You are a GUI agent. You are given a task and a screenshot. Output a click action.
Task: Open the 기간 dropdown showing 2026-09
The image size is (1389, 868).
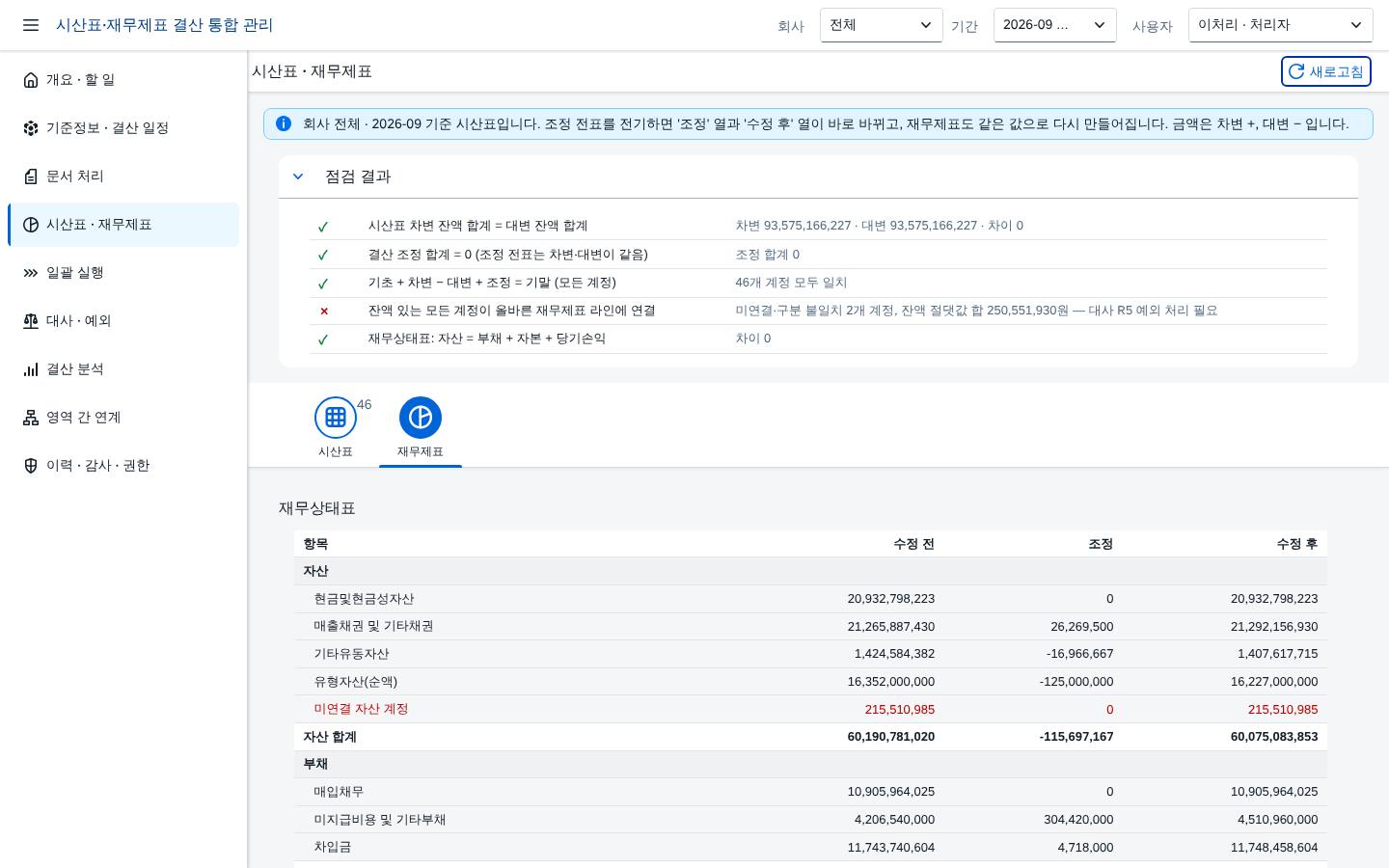coord(1055,25)
